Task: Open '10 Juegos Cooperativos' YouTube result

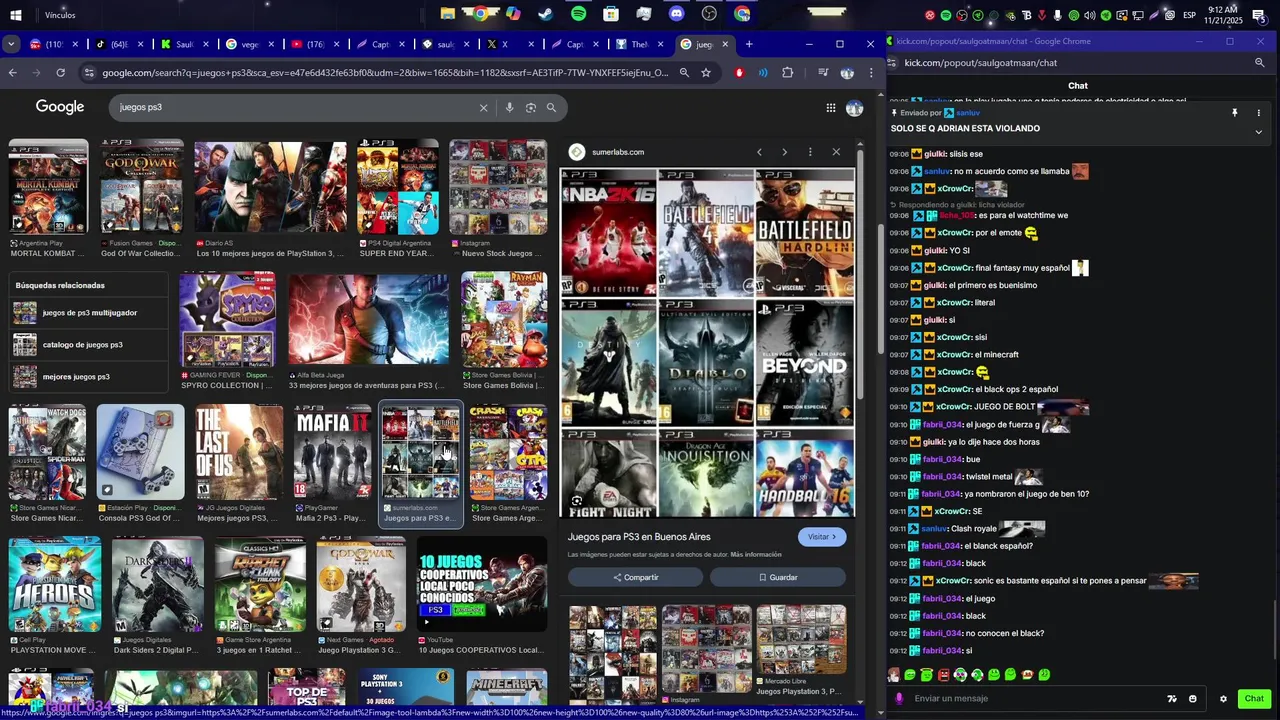Action: click(482, 584)
